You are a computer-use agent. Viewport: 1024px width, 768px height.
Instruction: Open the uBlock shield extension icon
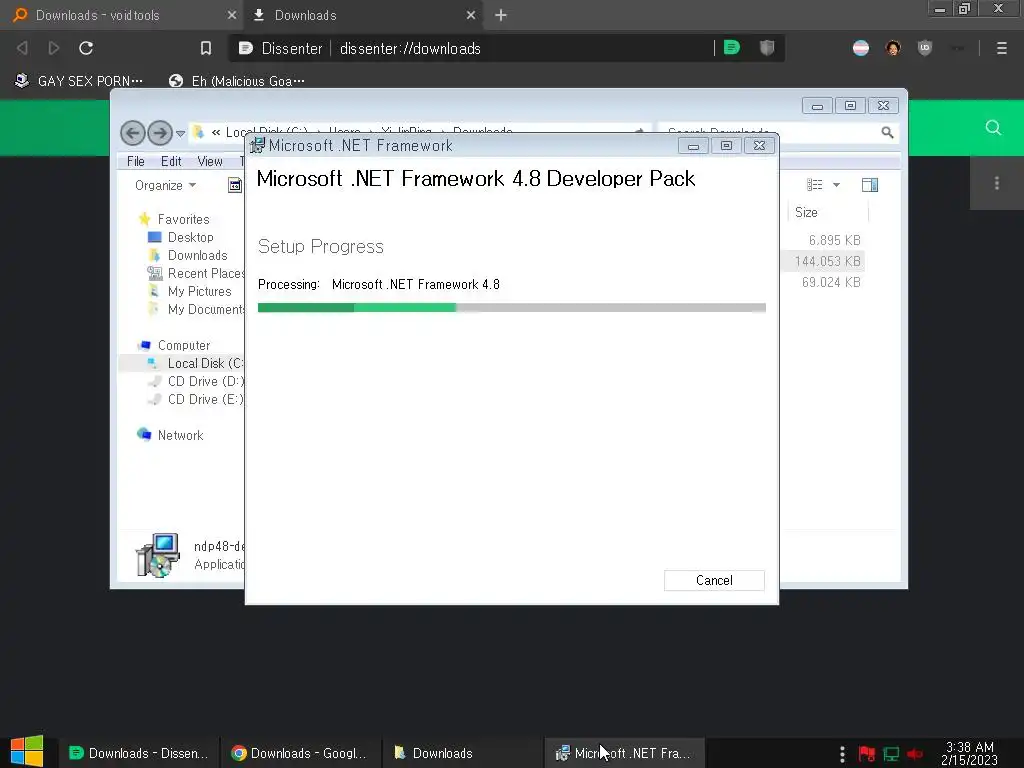(925, 48)
